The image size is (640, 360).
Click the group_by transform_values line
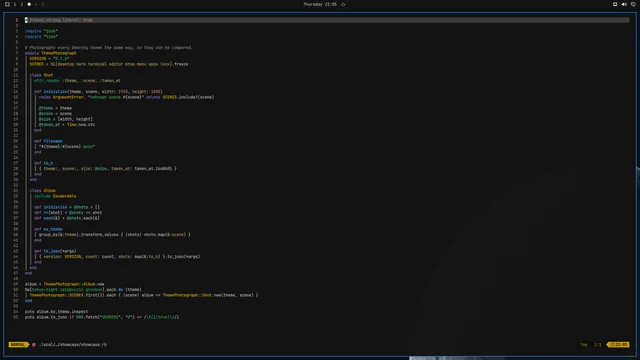(115, 235)
